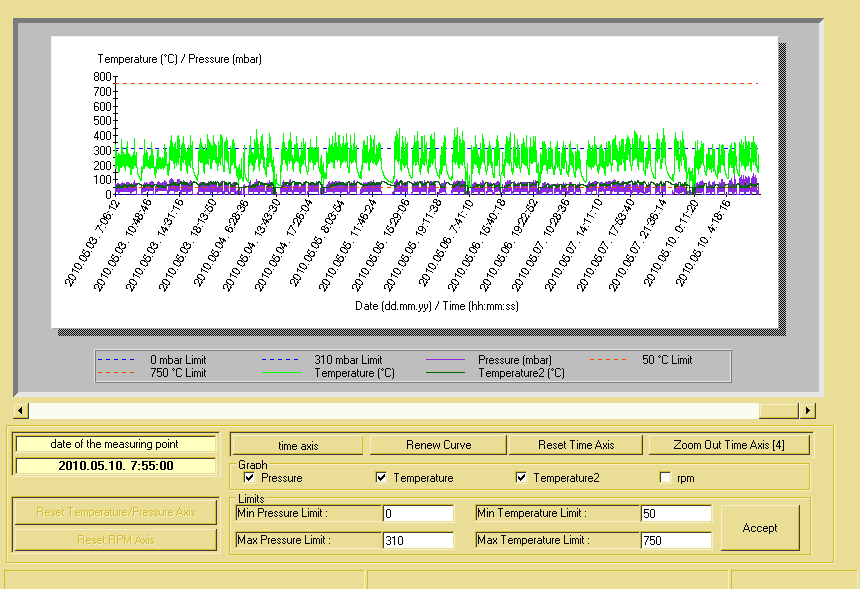This screenshot has width=860, height=589.
Task: Uncheck the Temperature2 graph checkbox
Action: (x=521, y=478)
